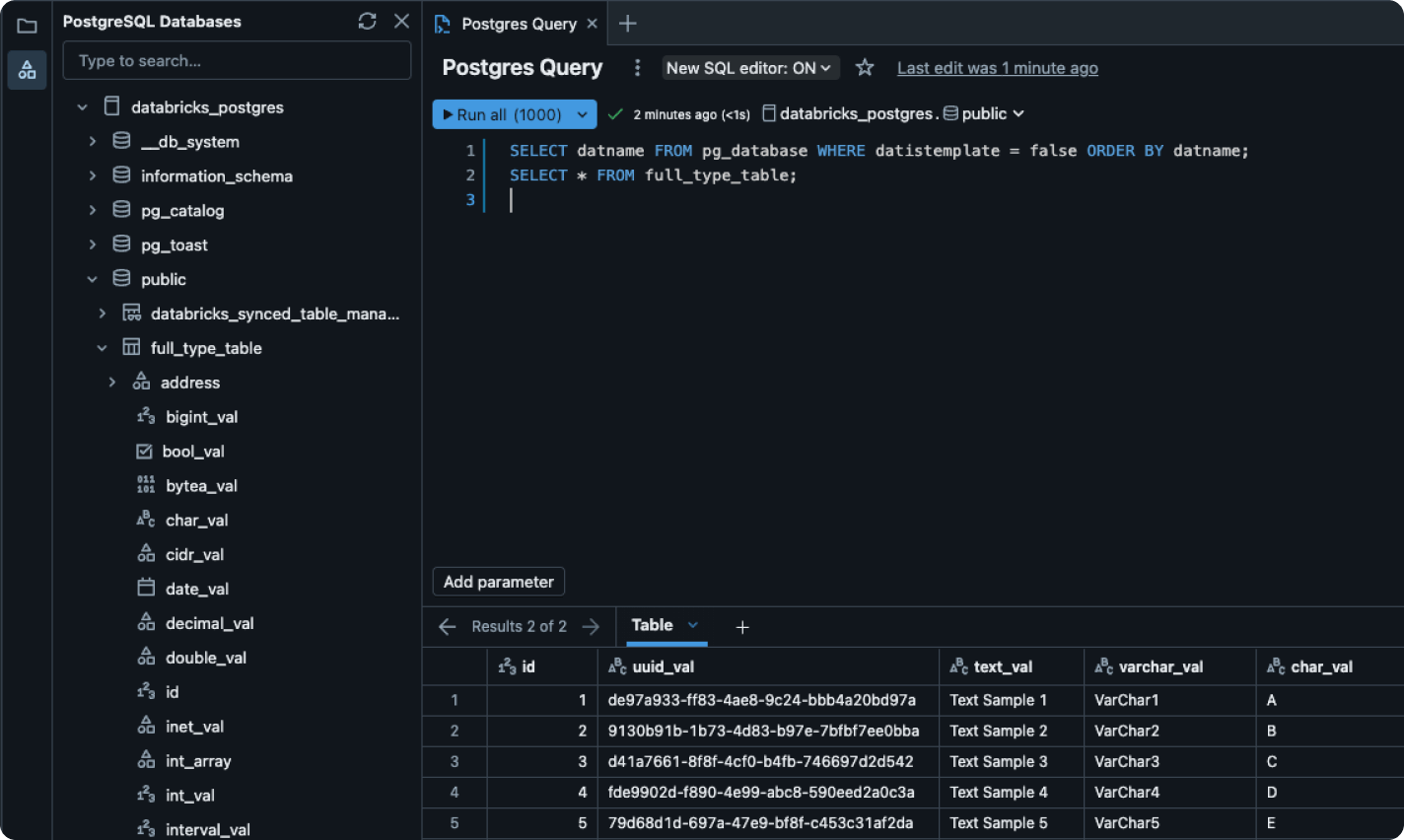This screenshot has height=840, width=1404.
Task: Star the Postgres Query as favorite
Action: (865, 67)
